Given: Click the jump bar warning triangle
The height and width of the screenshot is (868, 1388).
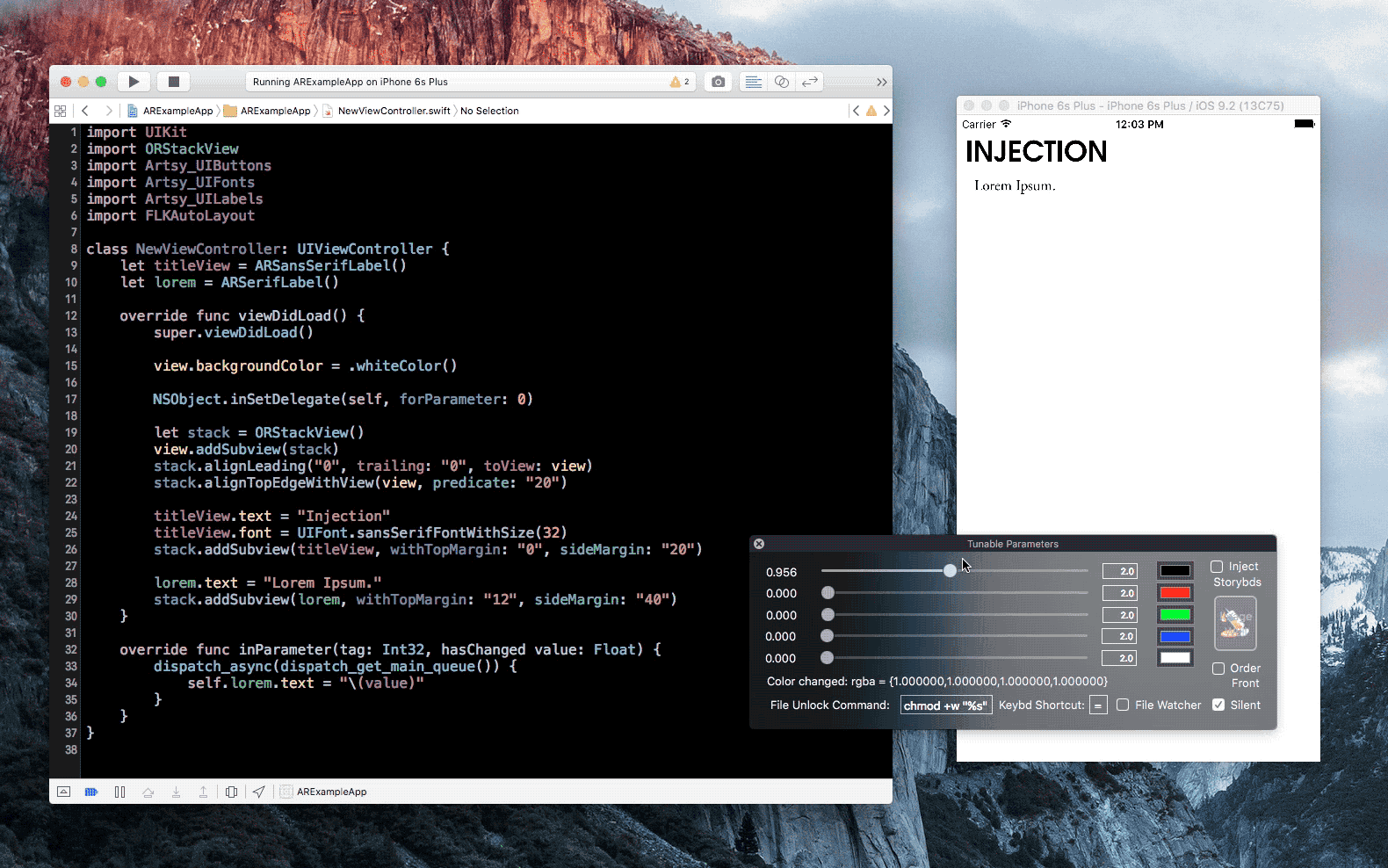Looking at the screenshot, I should 871,111.
